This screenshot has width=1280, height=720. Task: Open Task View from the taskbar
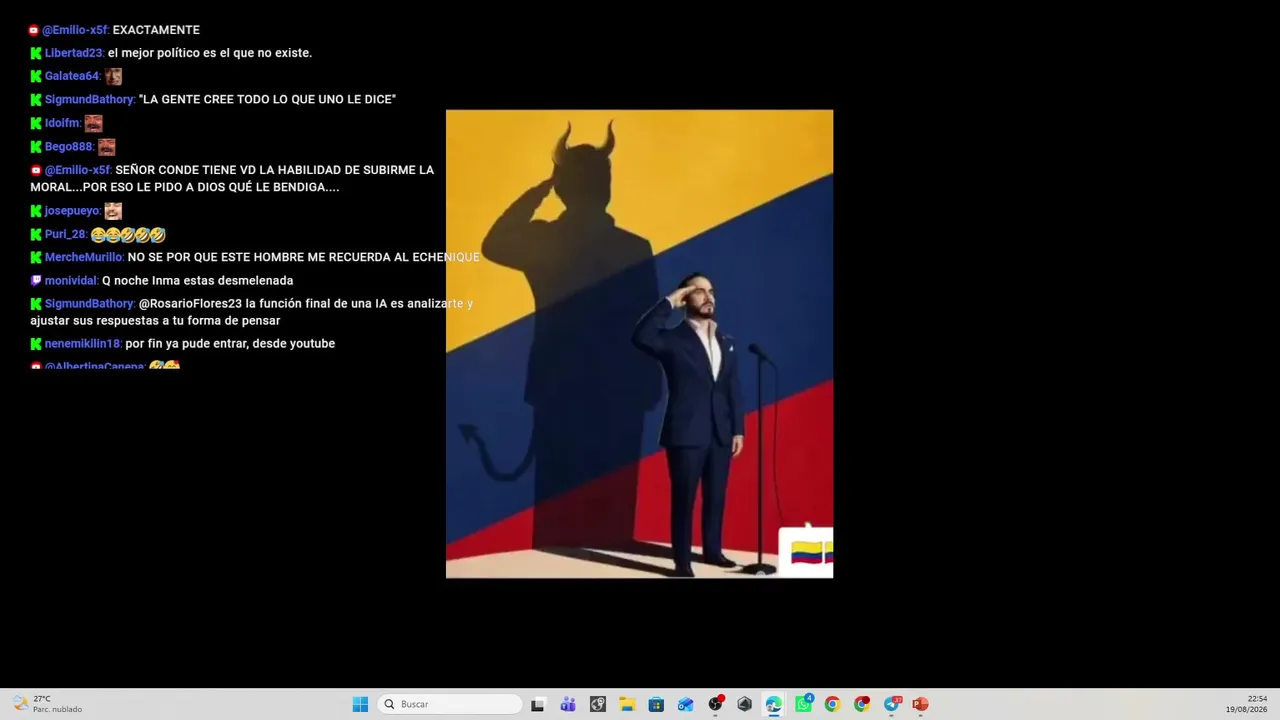[x=537, y=704]
